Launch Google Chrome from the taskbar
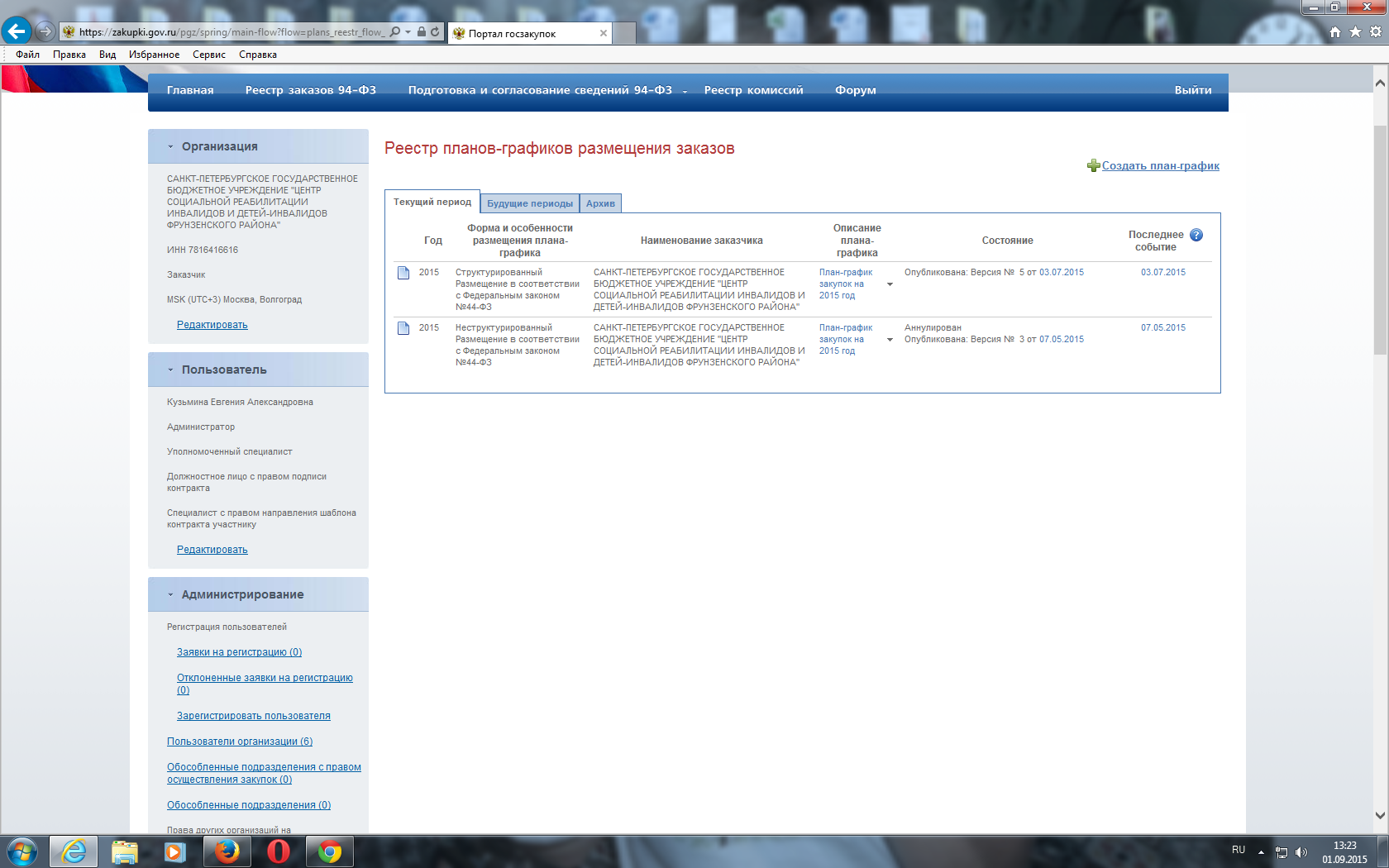This screenshot has width=1389, height=868. (330, 851)
